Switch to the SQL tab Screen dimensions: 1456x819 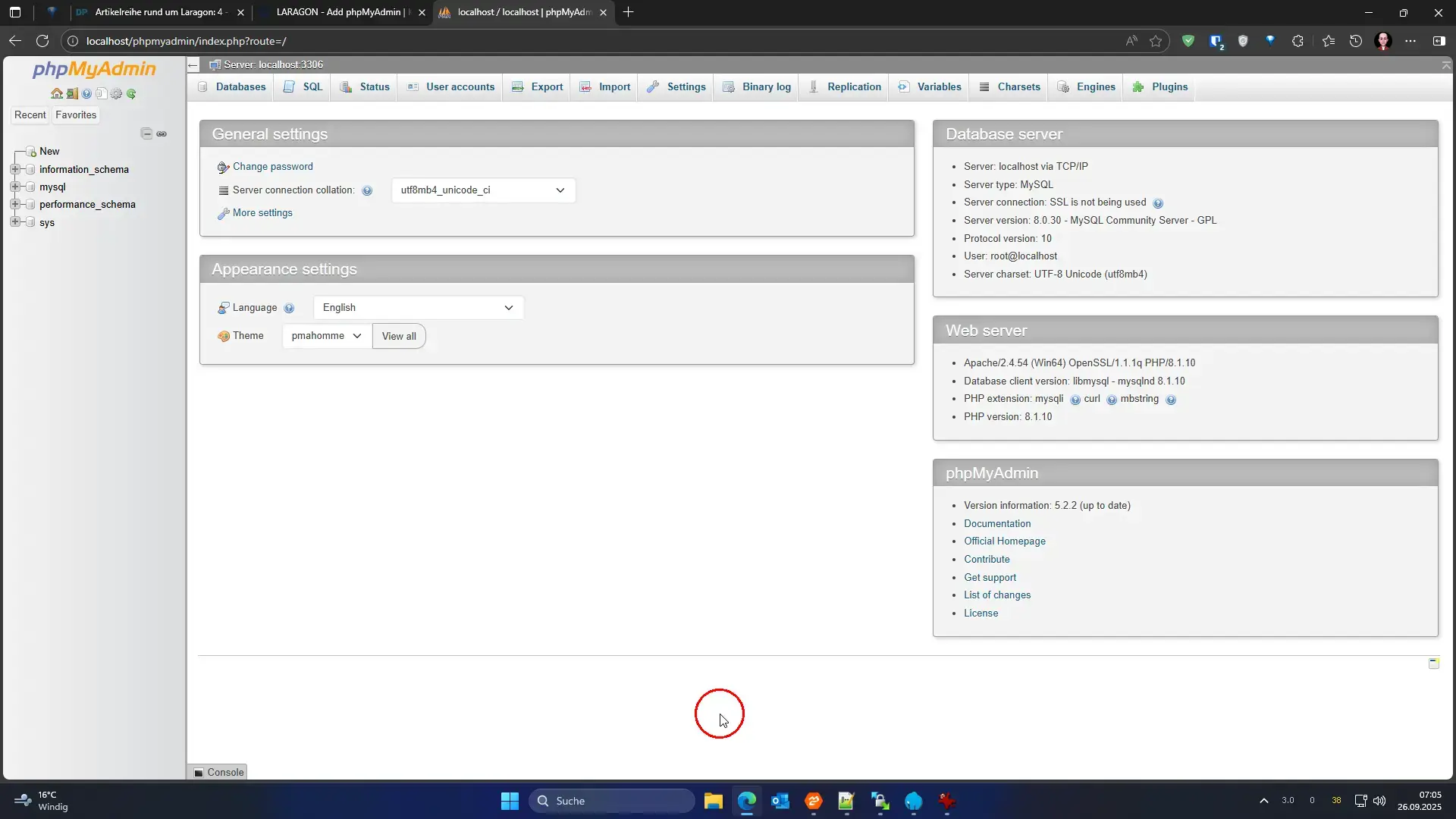pos(304,87)
